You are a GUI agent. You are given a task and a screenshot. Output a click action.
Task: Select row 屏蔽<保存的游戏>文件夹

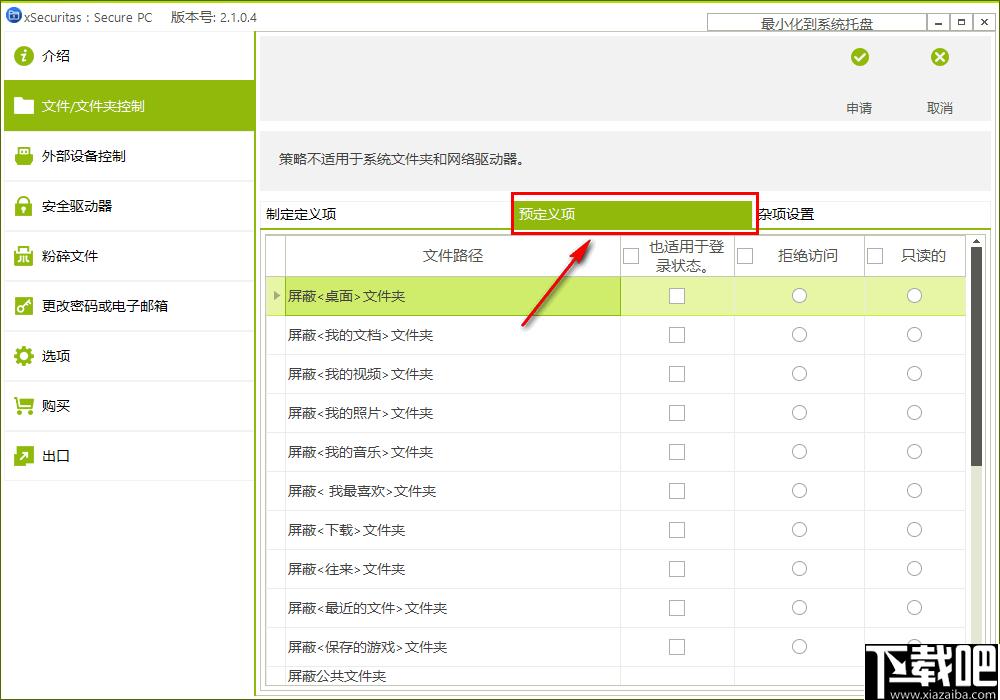pos(615,647)
